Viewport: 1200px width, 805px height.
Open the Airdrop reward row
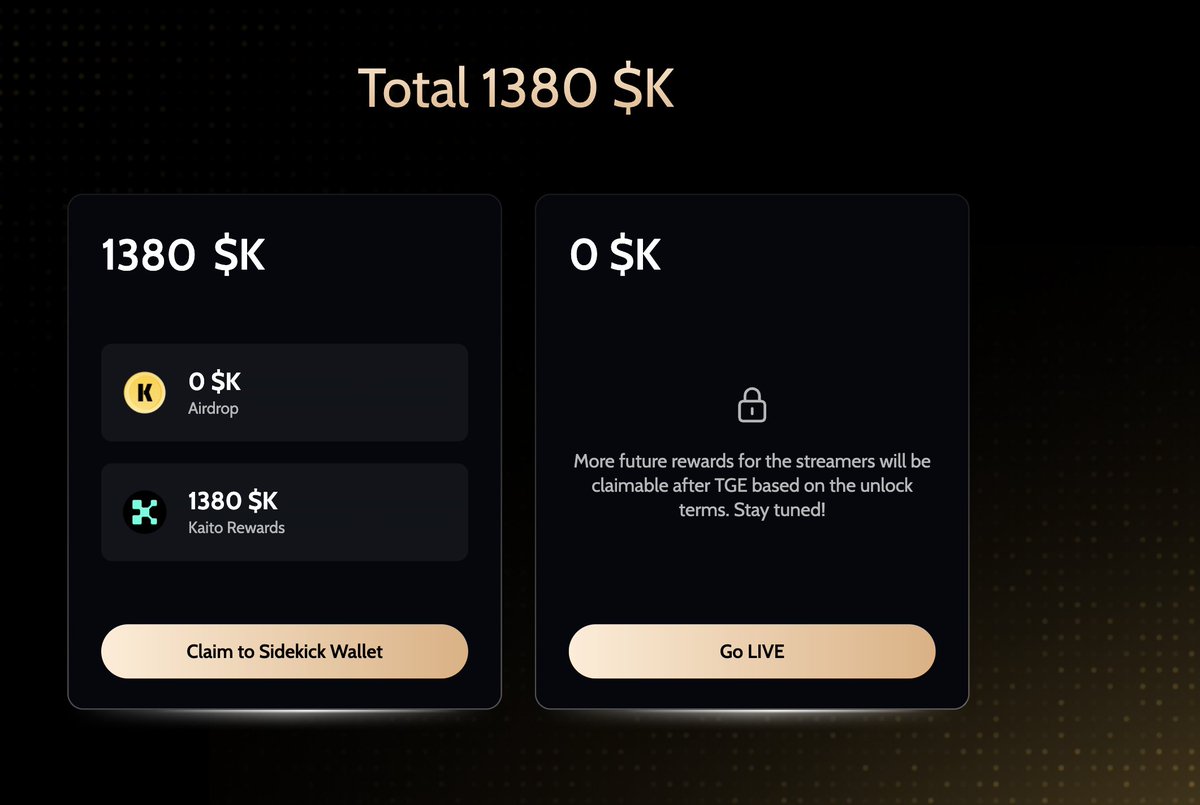click(x=285, y=392)
